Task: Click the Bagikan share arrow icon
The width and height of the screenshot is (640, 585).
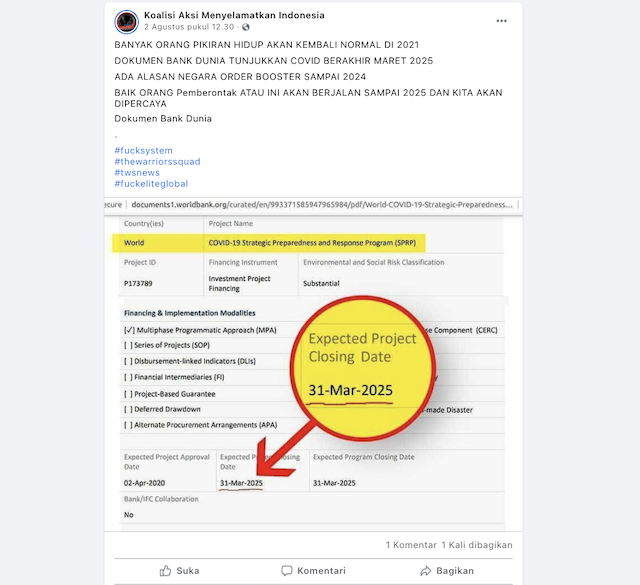Action: point(426,571)
